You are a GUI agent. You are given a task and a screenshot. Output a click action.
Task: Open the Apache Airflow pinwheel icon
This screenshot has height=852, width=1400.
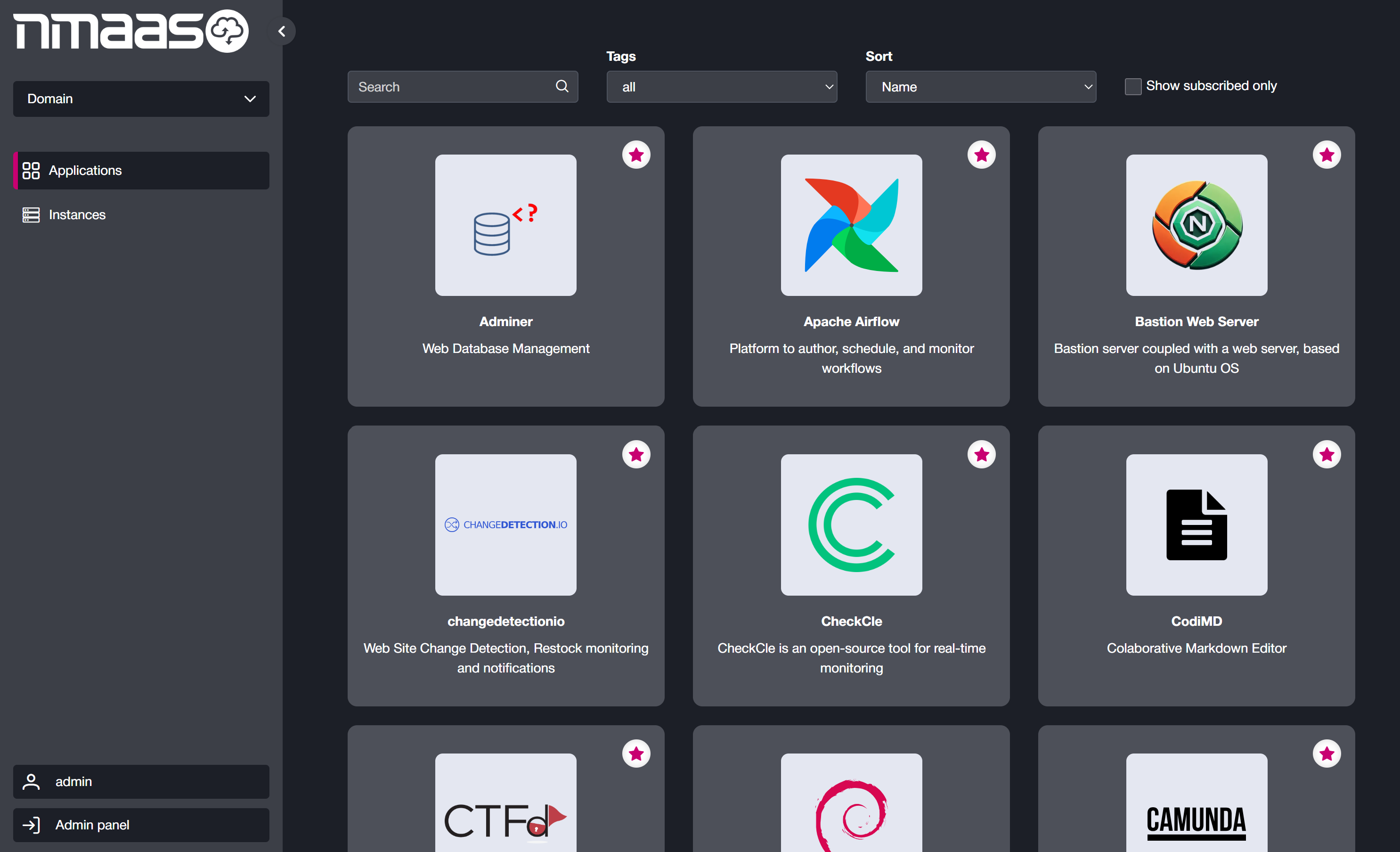(x=851, y=225)
